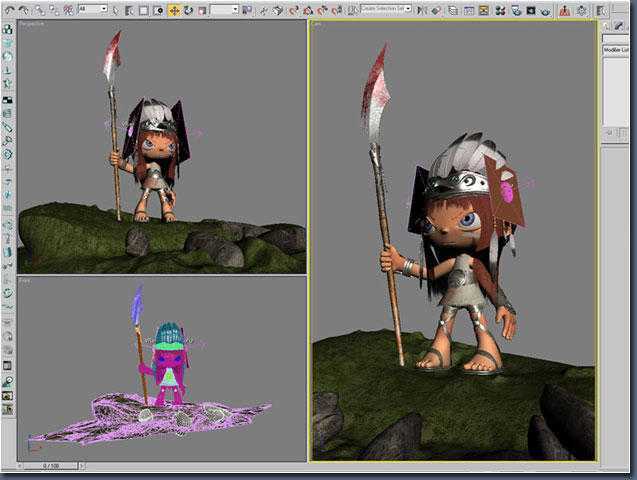Activate the Unlink Selection tool
Image resolution: width=637 pixels, height=480 pixels.
54,10
